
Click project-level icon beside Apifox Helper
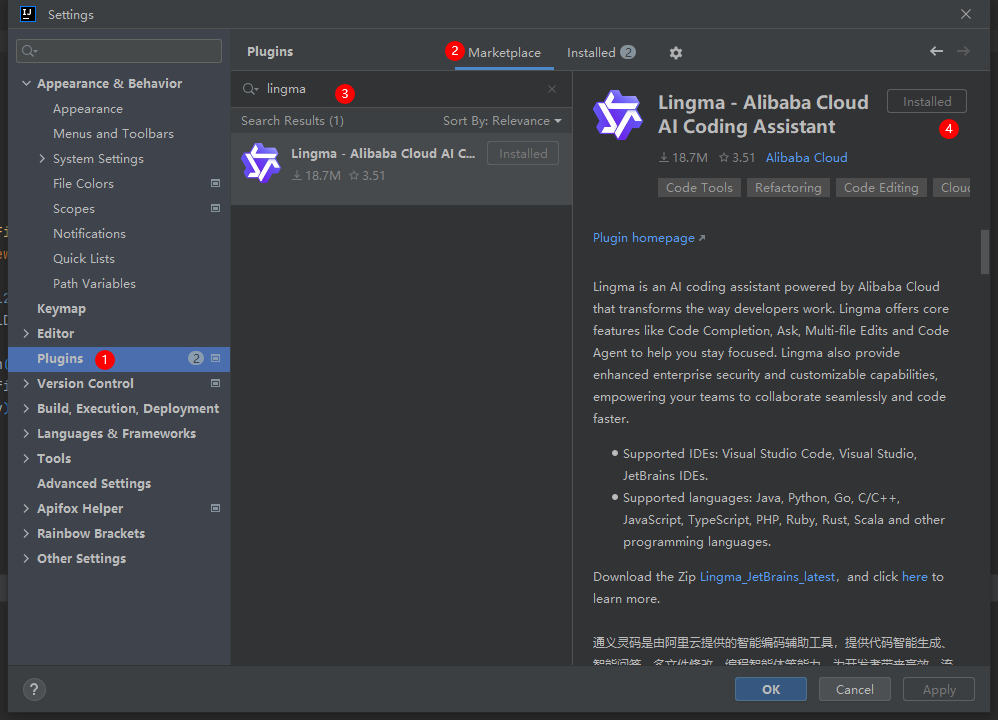tap(216, 508)
